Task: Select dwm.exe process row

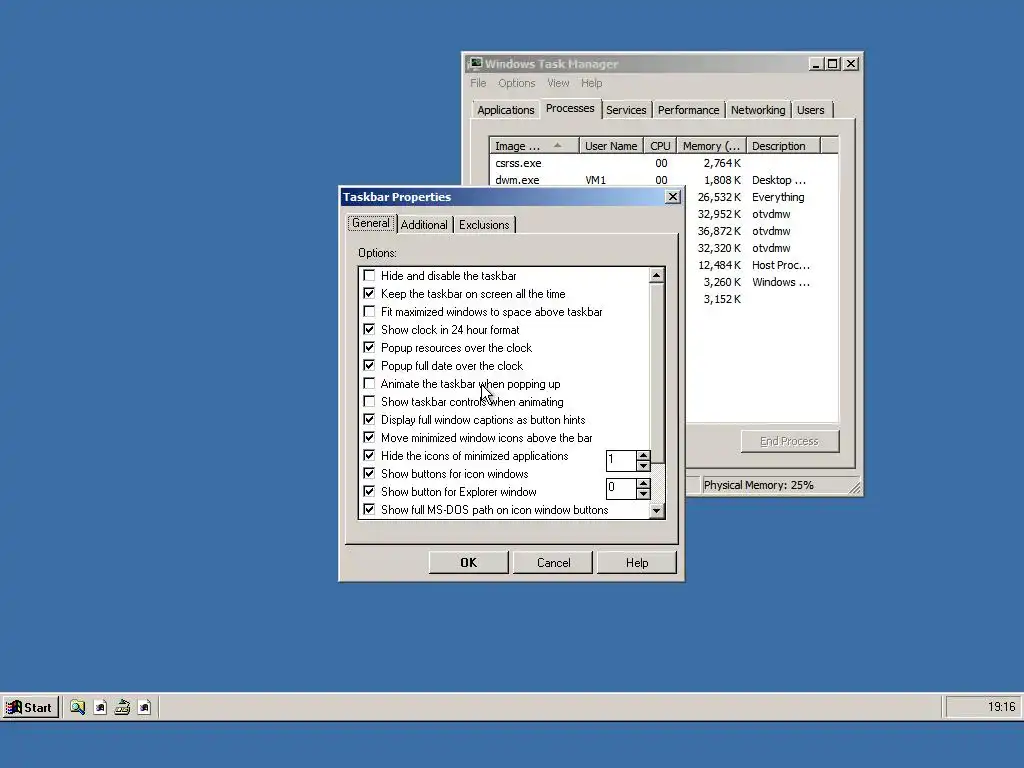Action: (663, 180)
